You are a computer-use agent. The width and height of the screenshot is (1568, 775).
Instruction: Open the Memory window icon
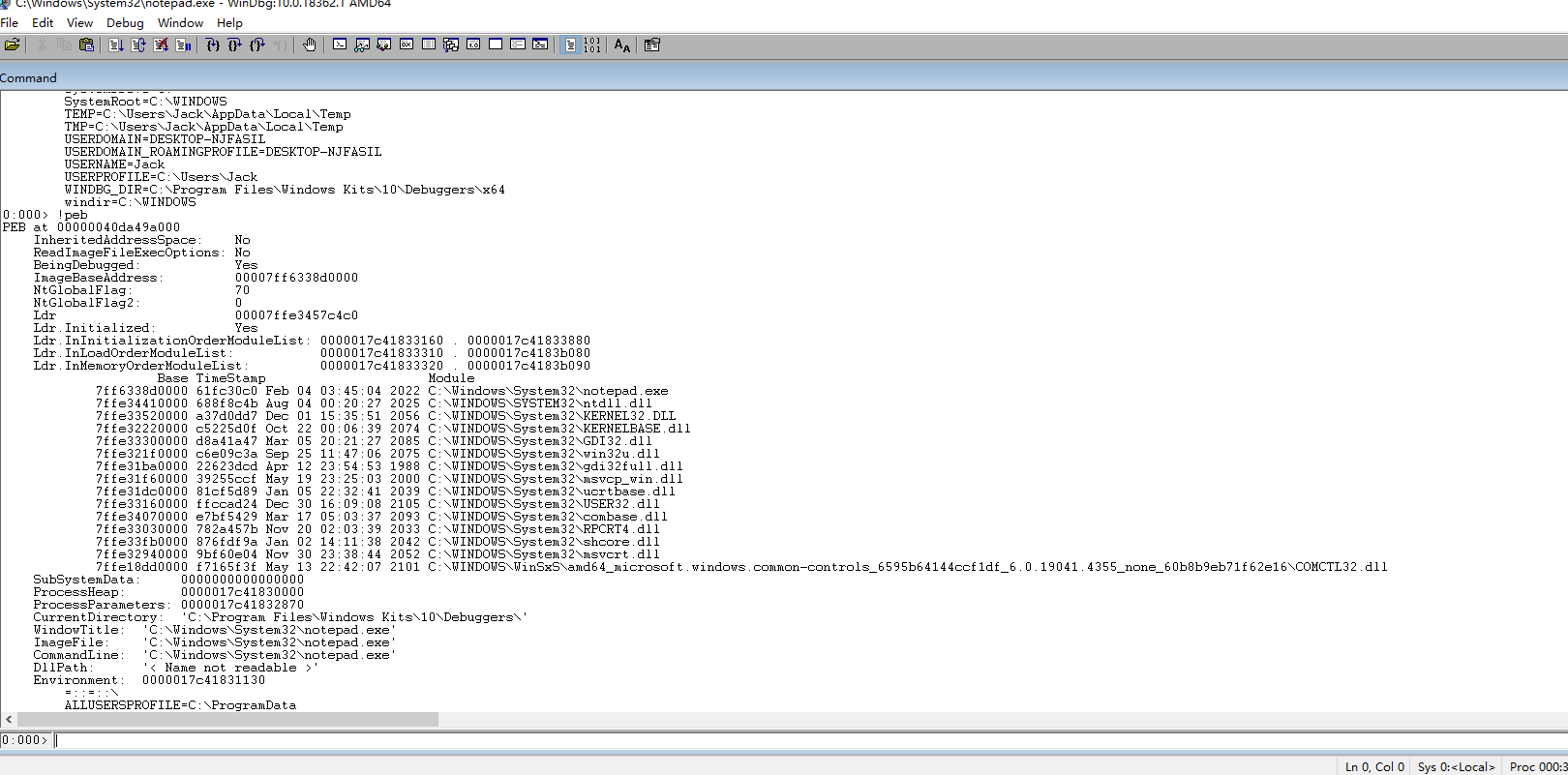pyautogui.click(x=429, y=45)
